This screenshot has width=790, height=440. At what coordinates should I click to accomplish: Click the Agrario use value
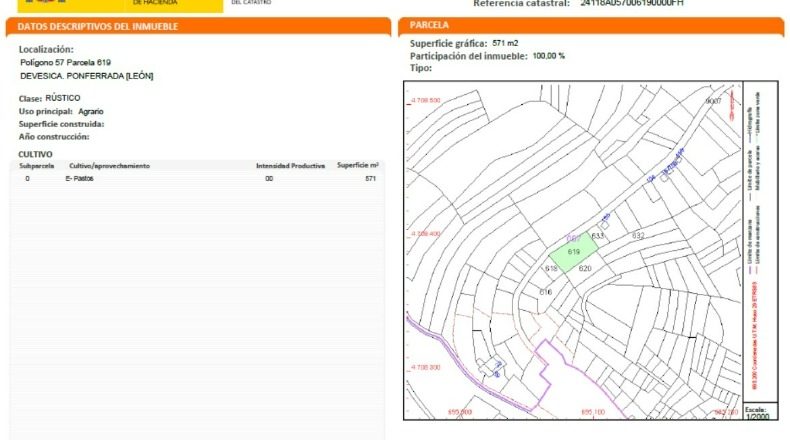[x=91, y=111]
